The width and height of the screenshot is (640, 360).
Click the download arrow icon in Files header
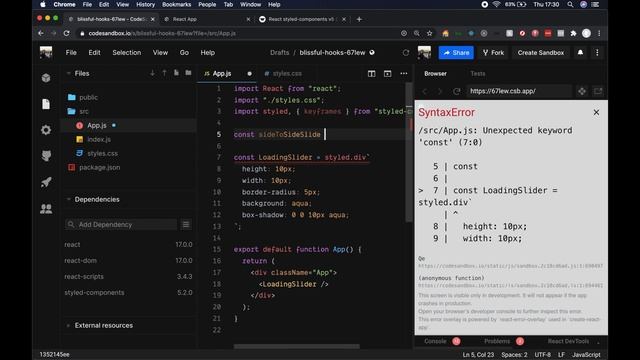pyautogui.click(x=153, y=73)
